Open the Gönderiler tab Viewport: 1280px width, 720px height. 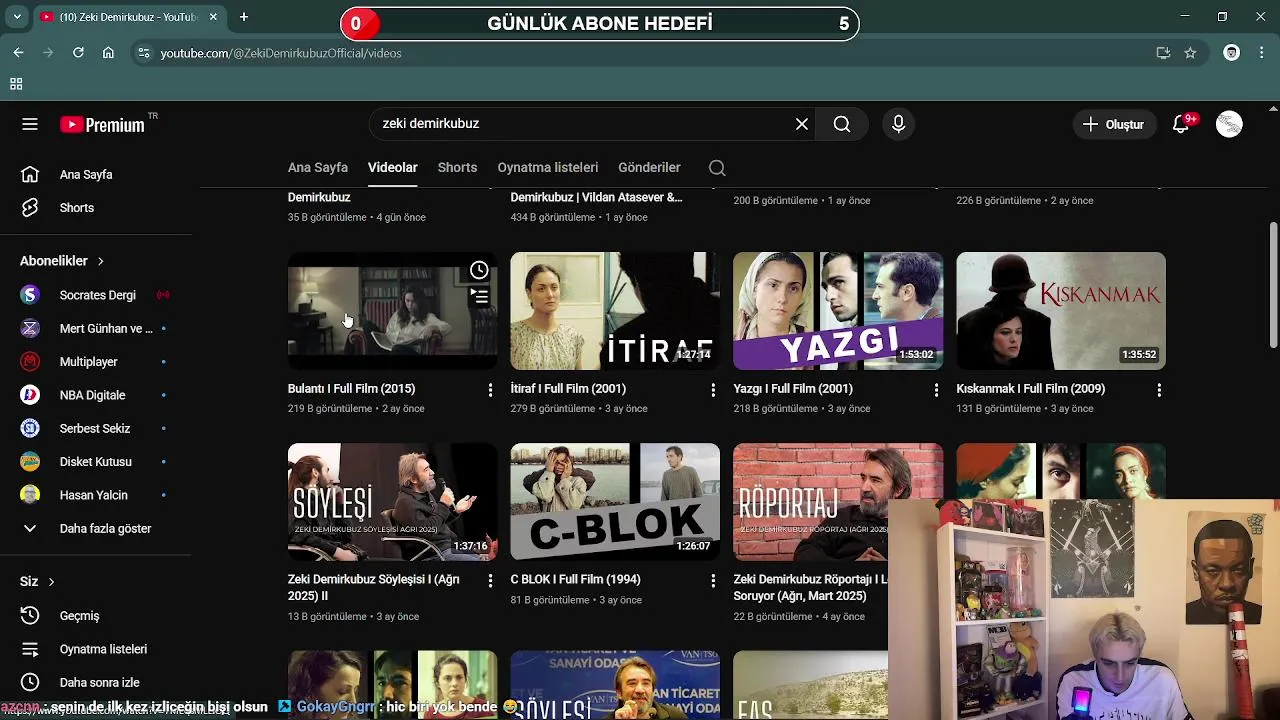(x=649, y=168)
